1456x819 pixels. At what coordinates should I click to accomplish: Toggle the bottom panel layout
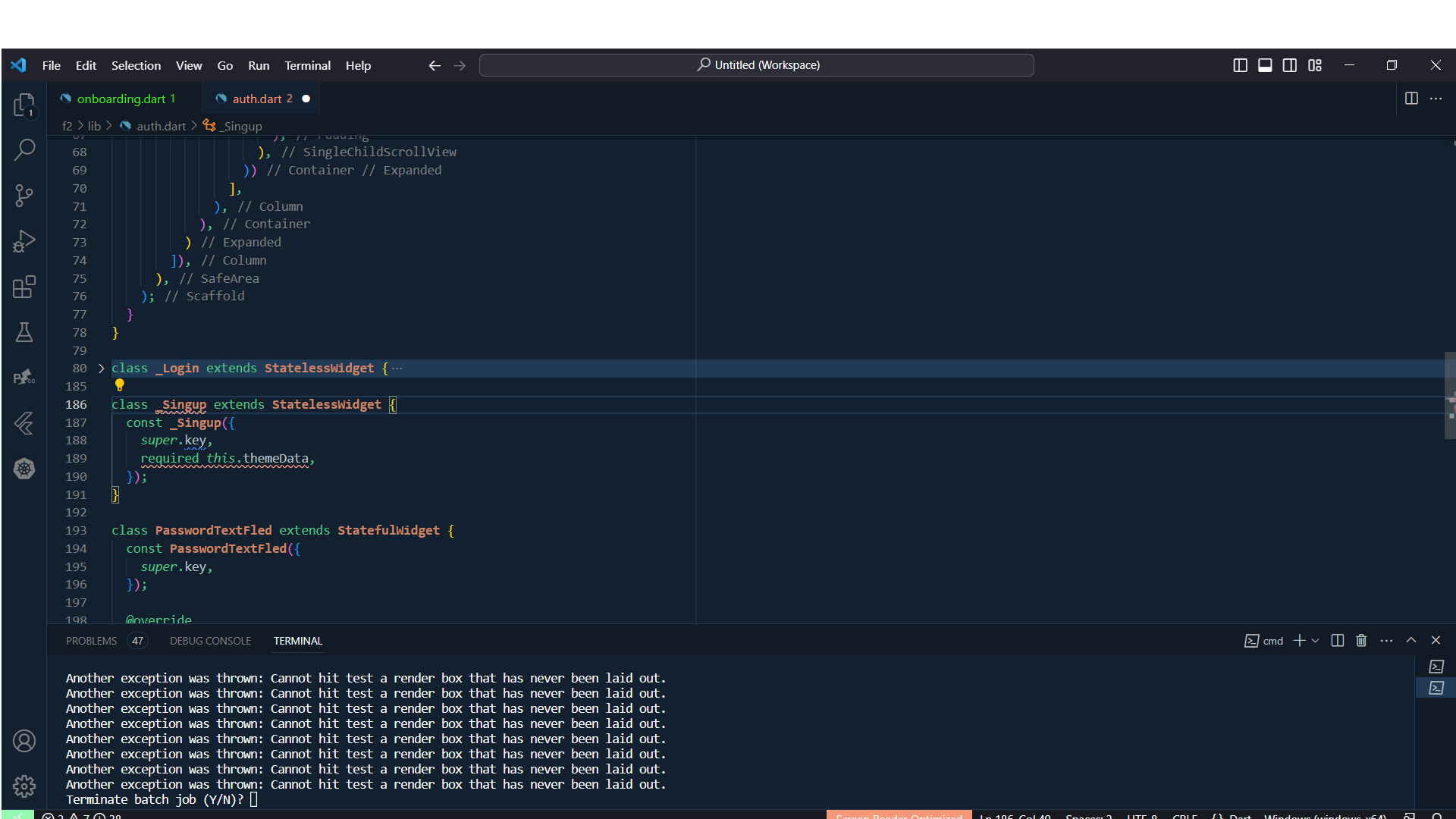click(x=1265, y=65)
